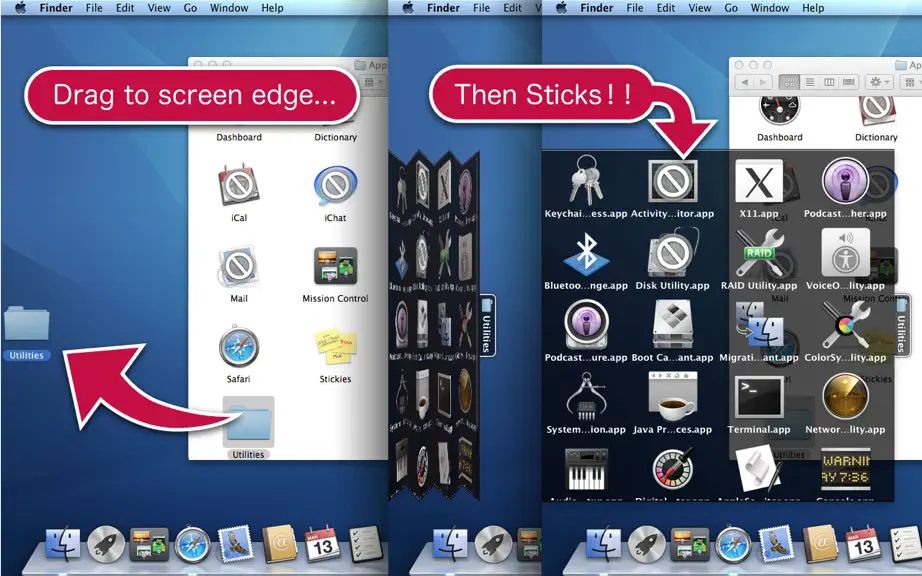The height and width of the screenshot is (576, 922).
Task: Launch Terminal.app from the Utilities panel
Action: [759, 397]
